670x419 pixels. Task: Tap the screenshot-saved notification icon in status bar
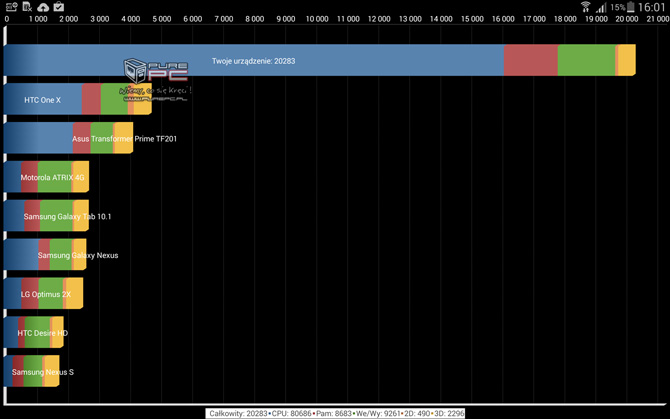click(11, 7)
